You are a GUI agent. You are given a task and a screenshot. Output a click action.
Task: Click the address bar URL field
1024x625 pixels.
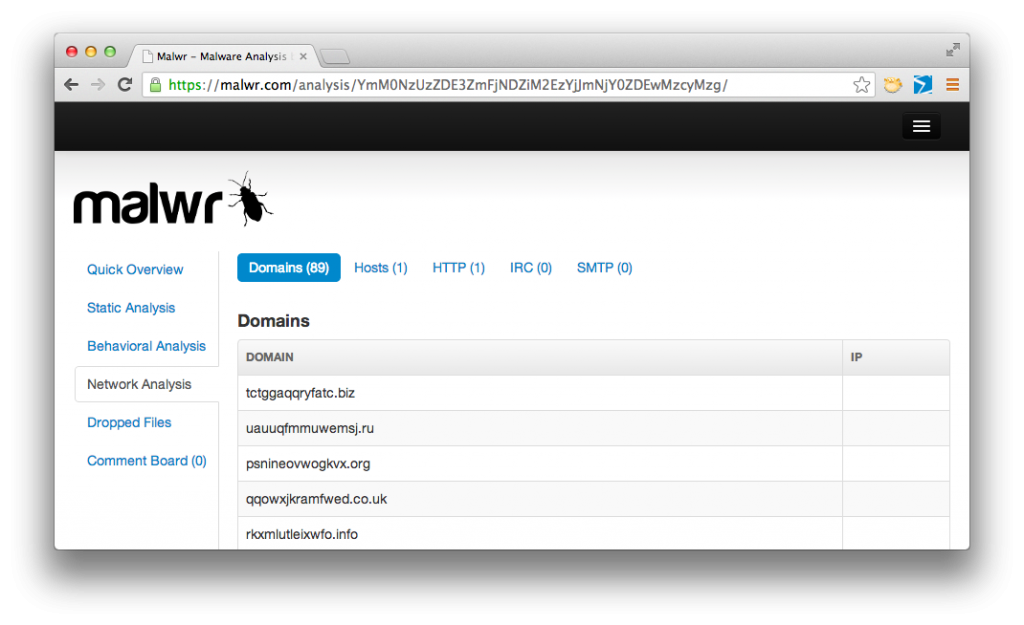(509, 85)
